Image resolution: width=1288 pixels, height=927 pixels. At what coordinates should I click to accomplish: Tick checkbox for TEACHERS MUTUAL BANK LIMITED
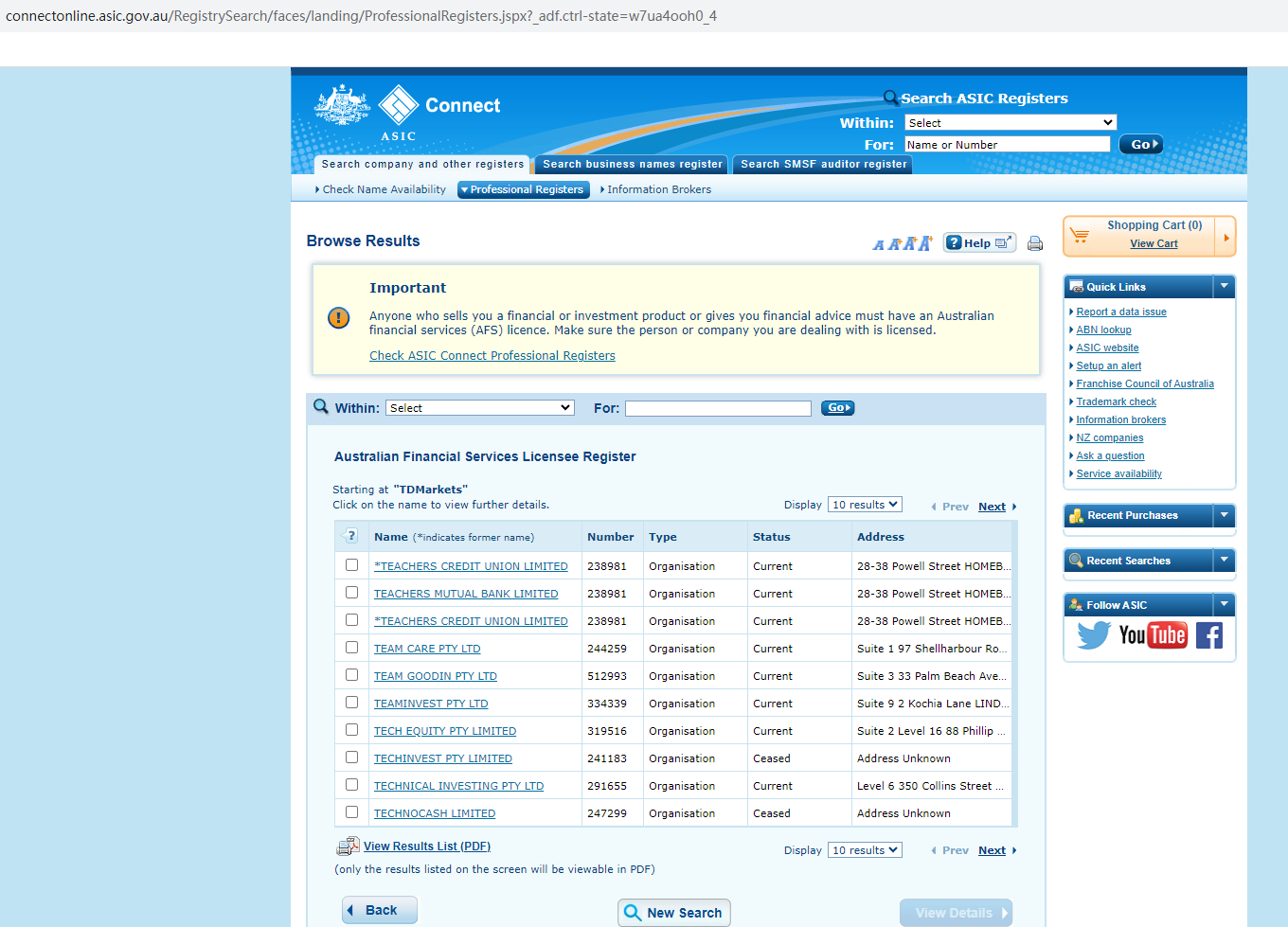click(351, 593)
